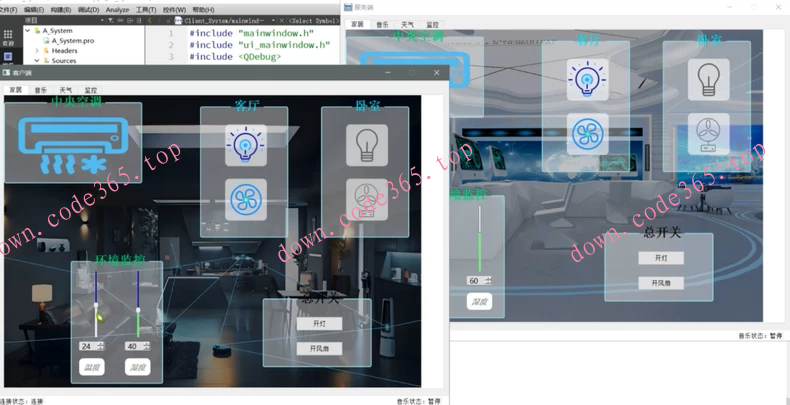The height and width of the screenshot is (405, 790).
Task: Click the 温度 button in client window
Action: click(x=92, y=367)
